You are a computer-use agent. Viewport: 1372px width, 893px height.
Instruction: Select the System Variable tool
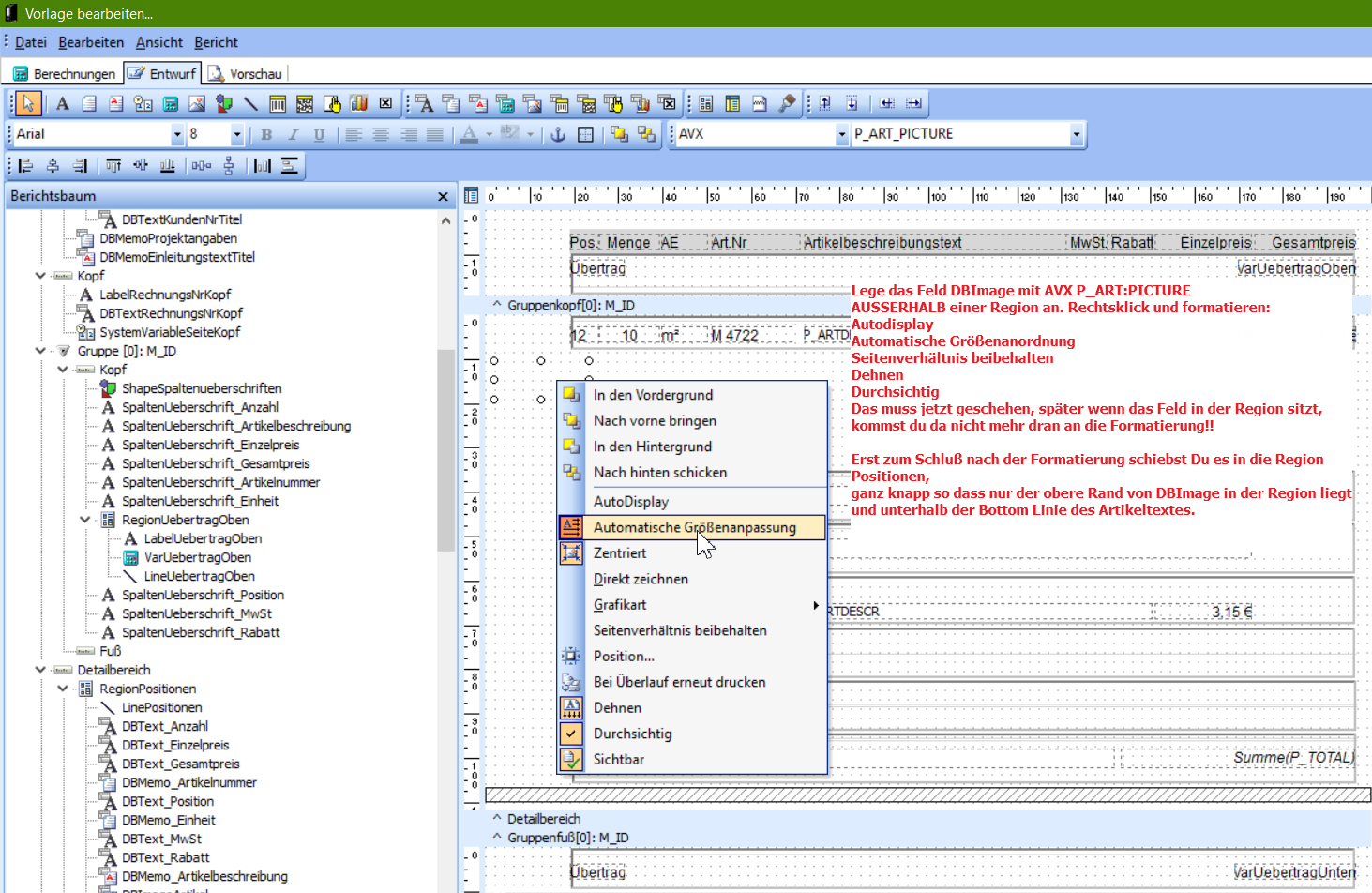point(143,103)
